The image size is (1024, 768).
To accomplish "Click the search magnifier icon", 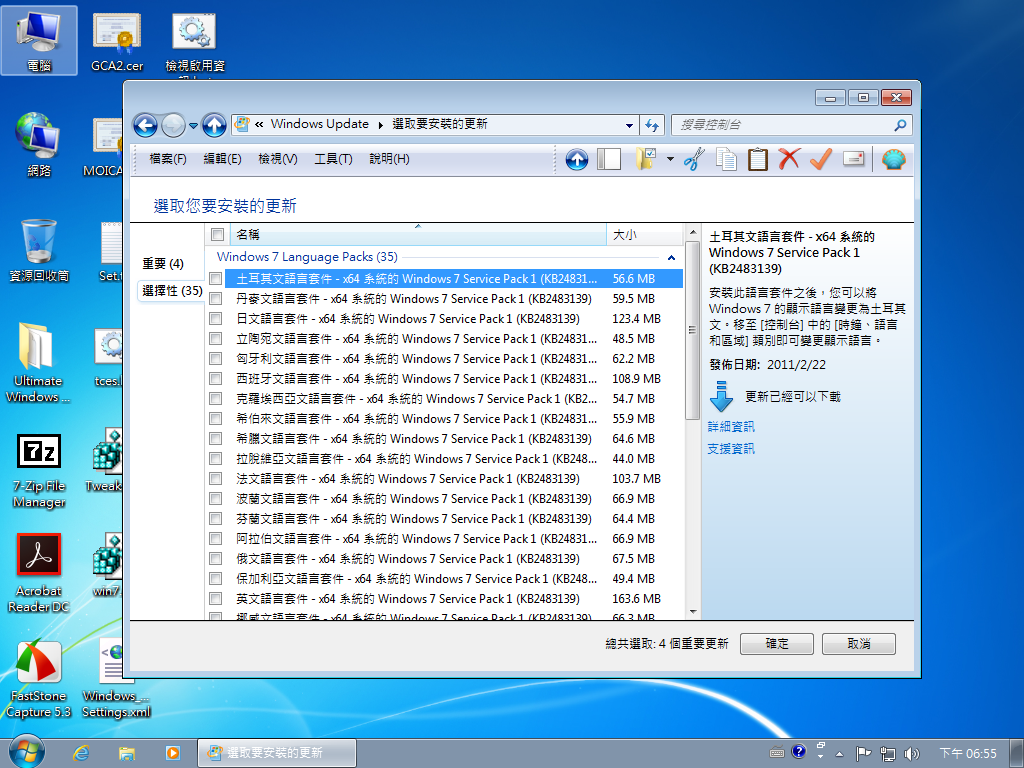I will coord(900,125).
